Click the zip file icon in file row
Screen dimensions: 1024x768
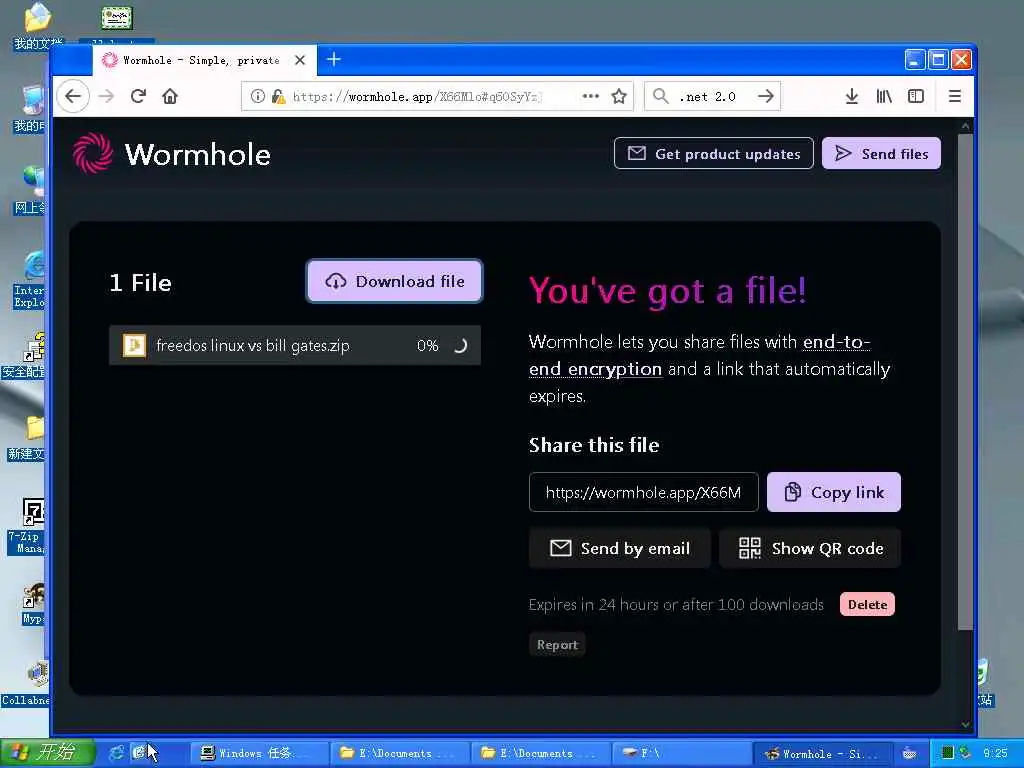[x=135, y=345]
